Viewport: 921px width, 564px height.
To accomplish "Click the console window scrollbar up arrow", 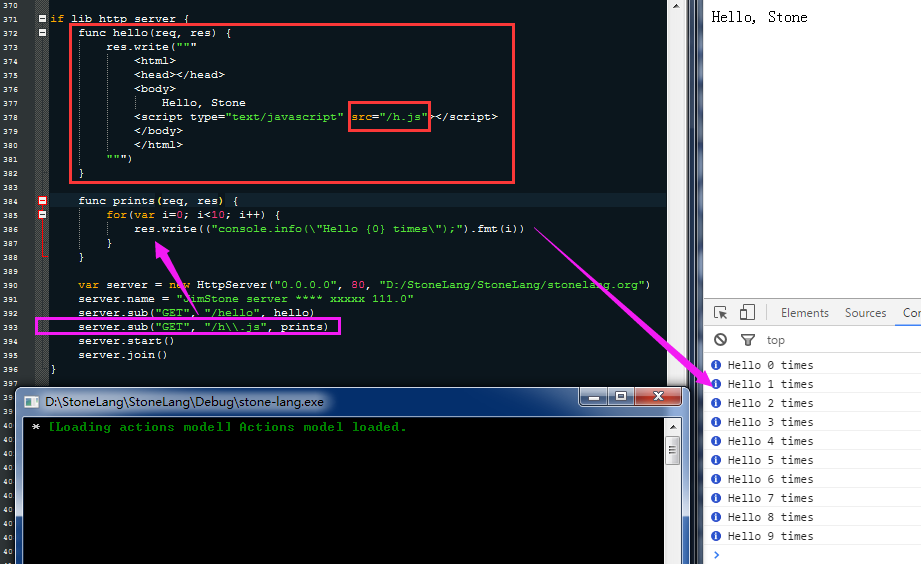I will 673,427.
